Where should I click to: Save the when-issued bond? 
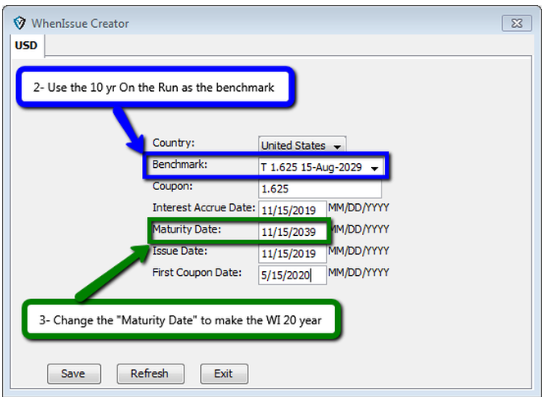tap(74, 374)
